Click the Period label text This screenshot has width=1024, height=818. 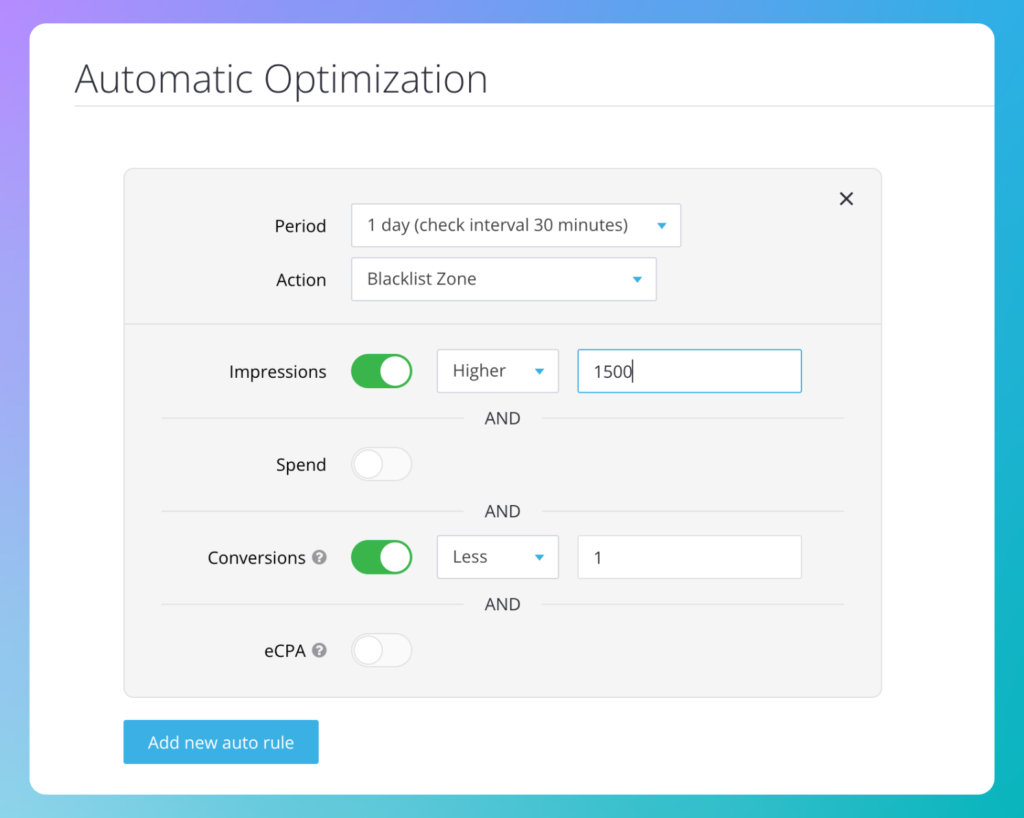(x=300, y=226)
